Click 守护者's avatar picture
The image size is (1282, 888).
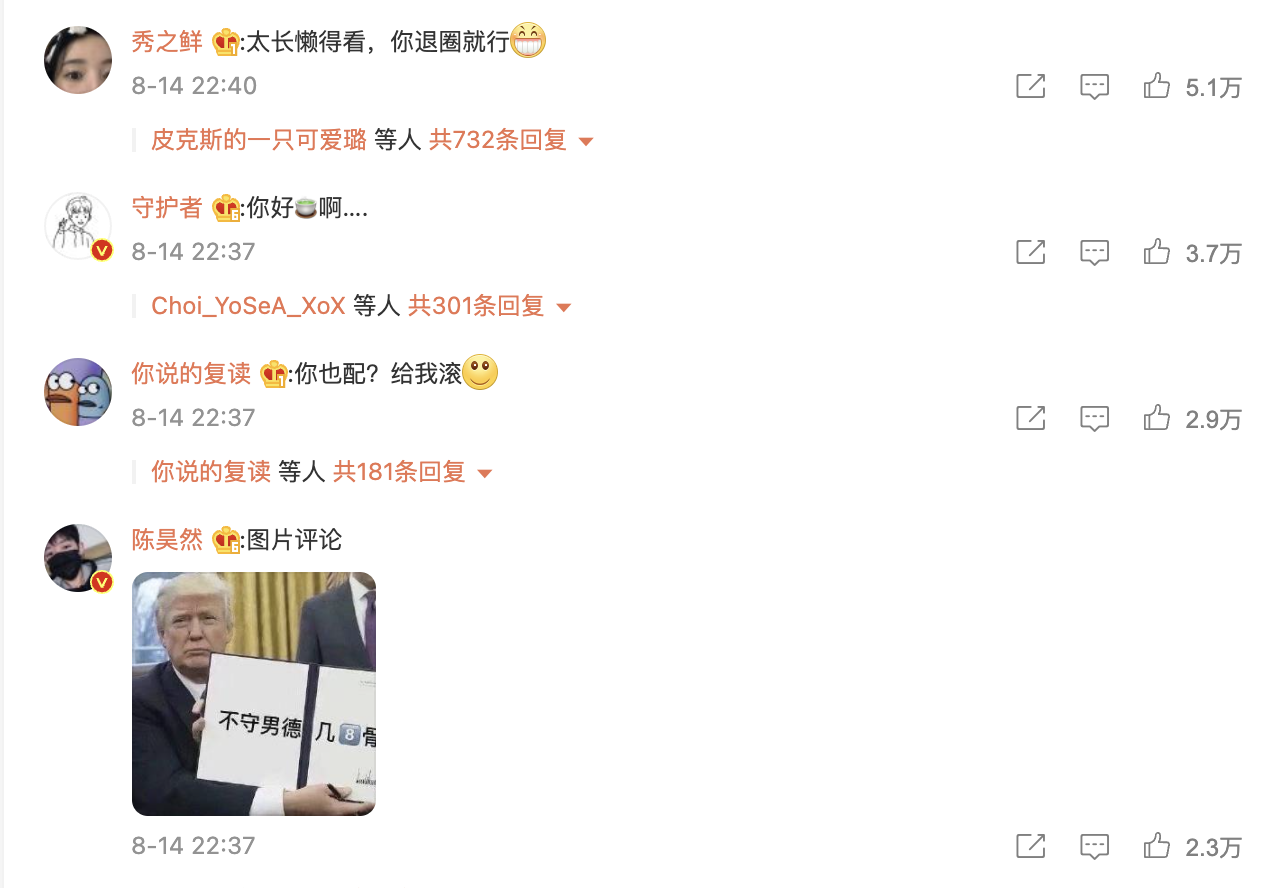[x=78, y=226]
